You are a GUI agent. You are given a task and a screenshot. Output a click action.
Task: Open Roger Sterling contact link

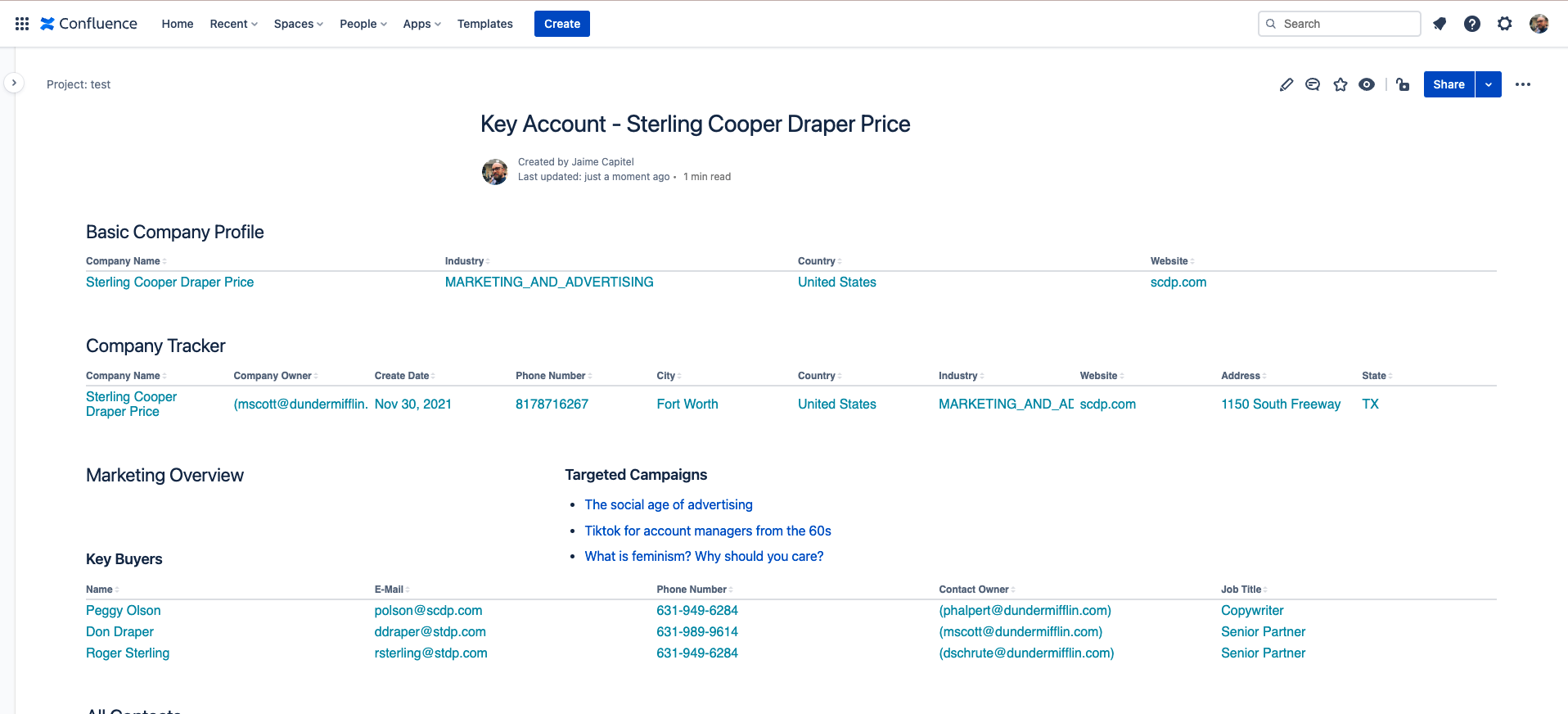(x=128, y=653)
